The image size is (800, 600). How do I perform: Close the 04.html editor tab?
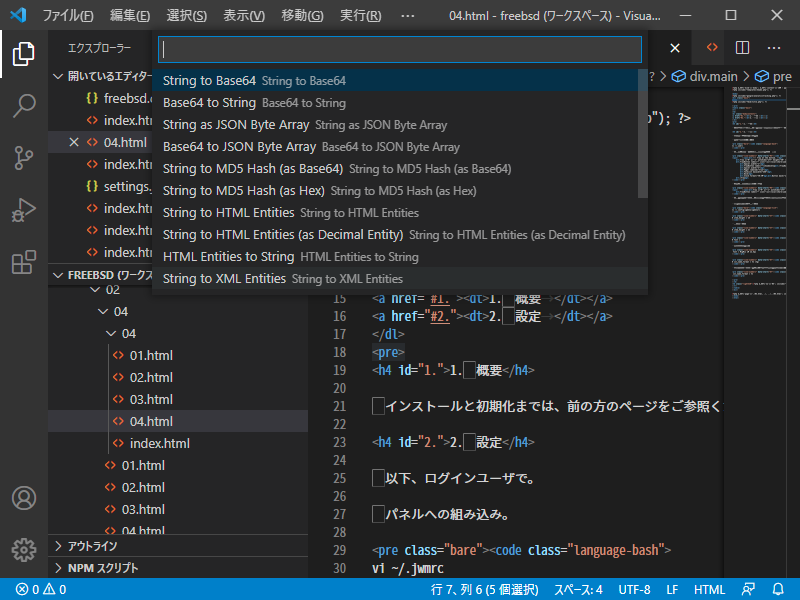[674, 48]
